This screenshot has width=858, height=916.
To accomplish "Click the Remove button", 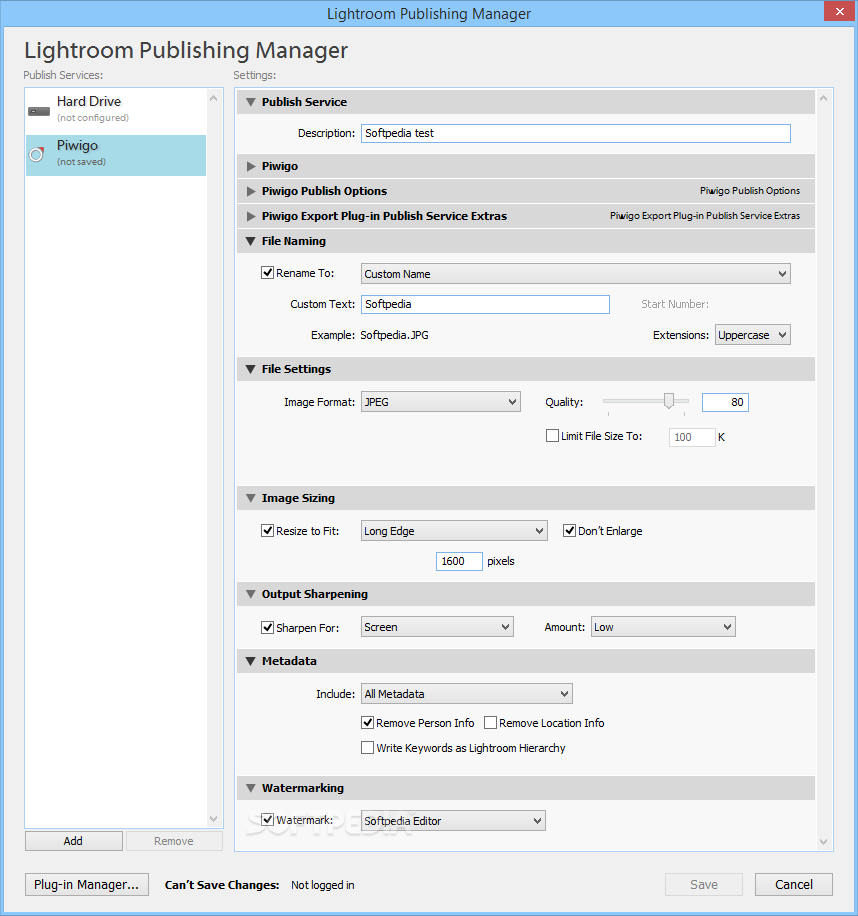I will click(174, 841).
